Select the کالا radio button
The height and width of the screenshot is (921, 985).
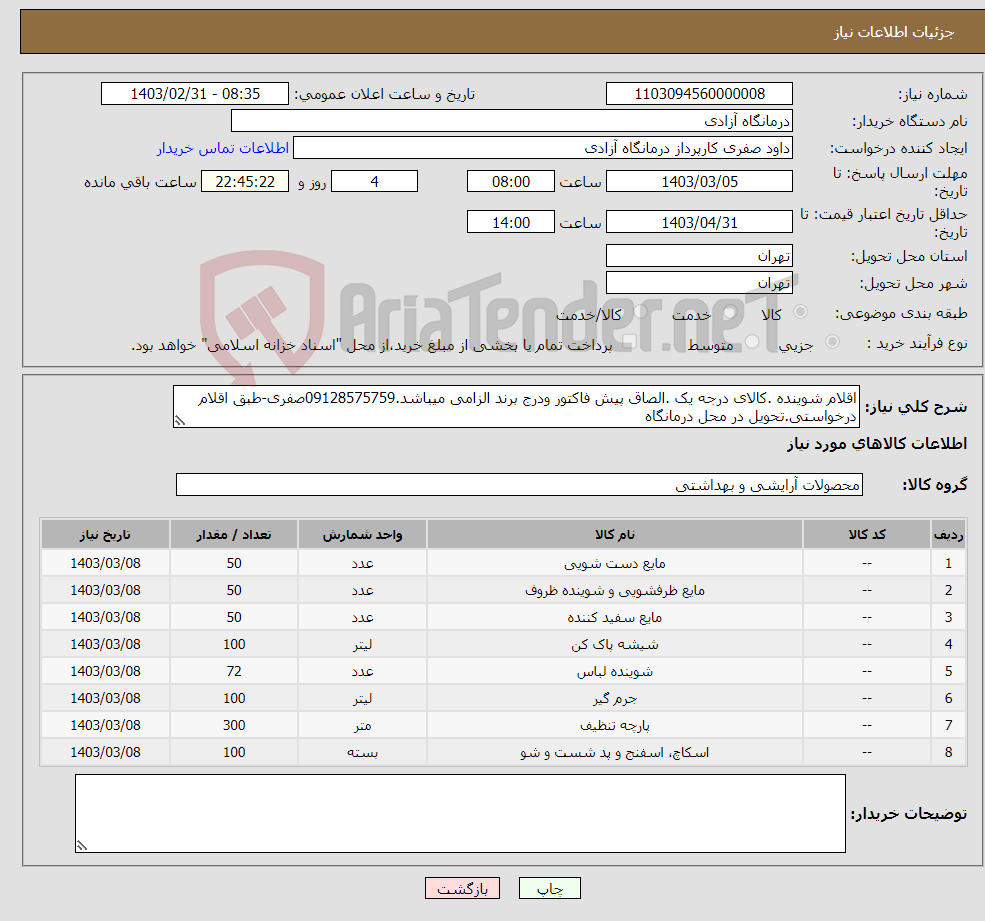click(x=800, y=312)
